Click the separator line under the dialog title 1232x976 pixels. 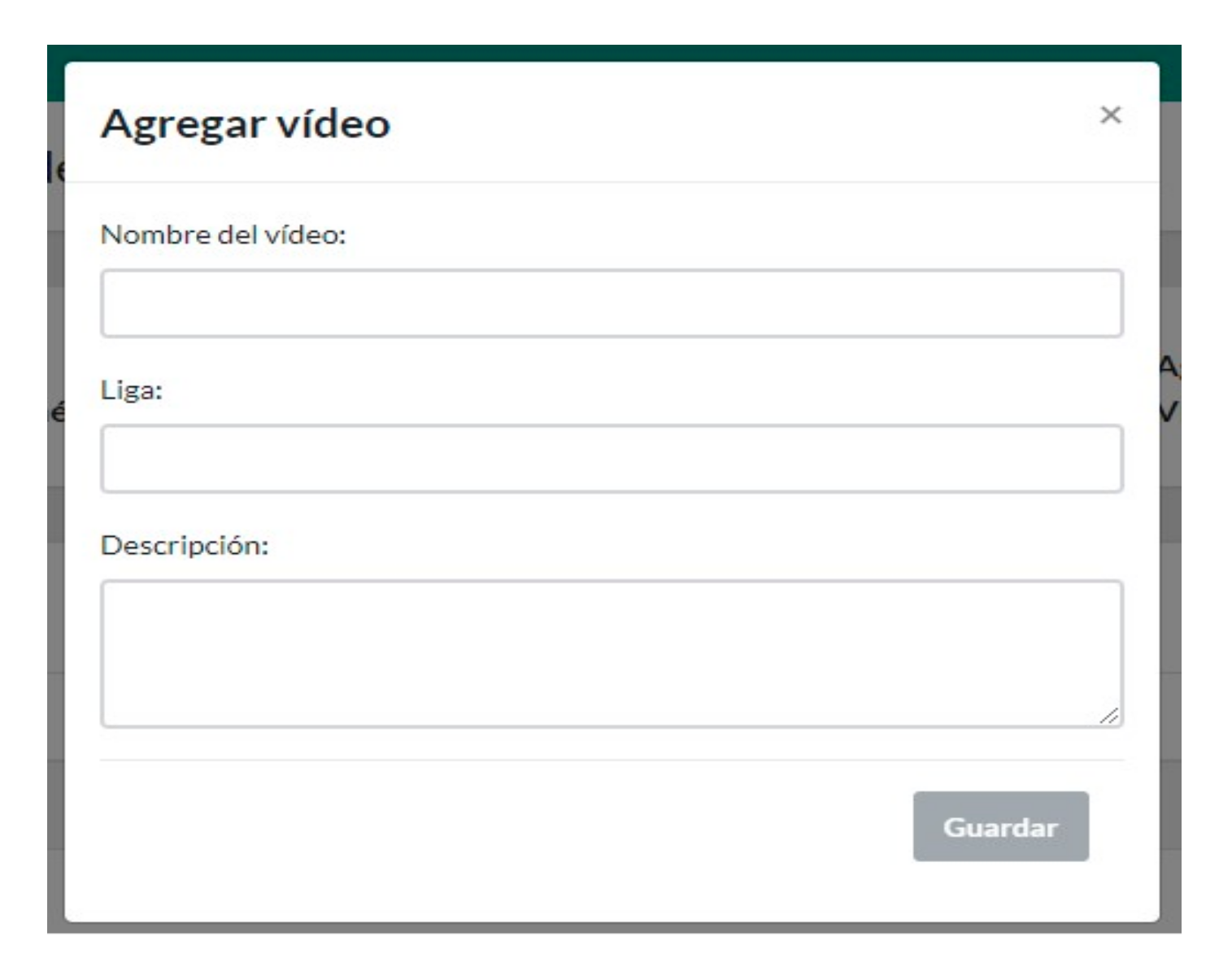click(612, 182)
